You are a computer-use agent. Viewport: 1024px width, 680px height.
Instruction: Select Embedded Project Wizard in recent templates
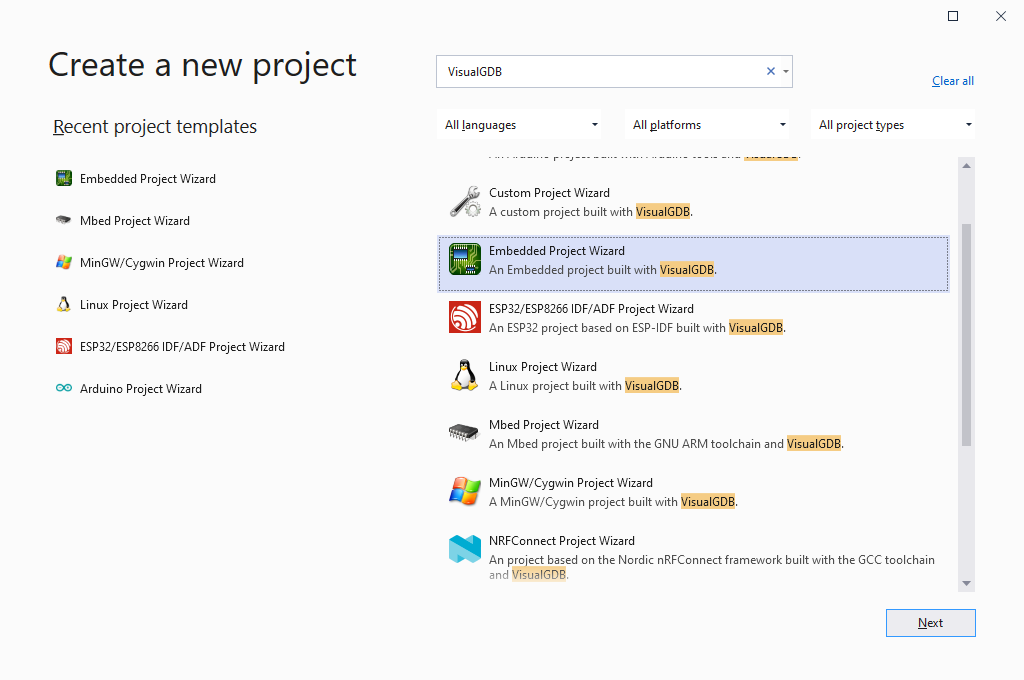click(148, 178)
